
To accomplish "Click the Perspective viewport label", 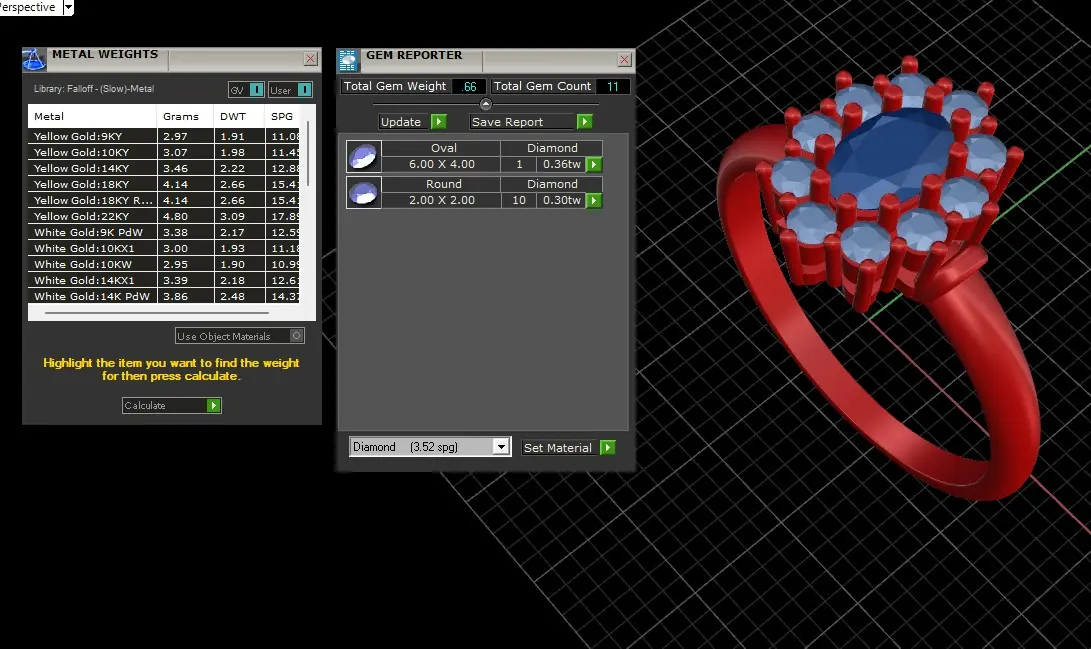I will point(28,7).
